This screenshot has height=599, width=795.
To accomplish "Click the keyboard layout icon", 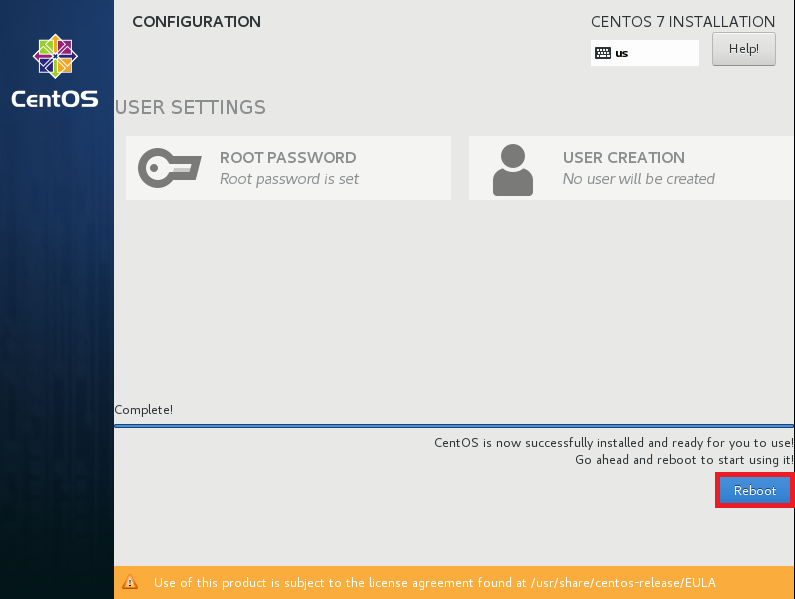I will (602, 53).
